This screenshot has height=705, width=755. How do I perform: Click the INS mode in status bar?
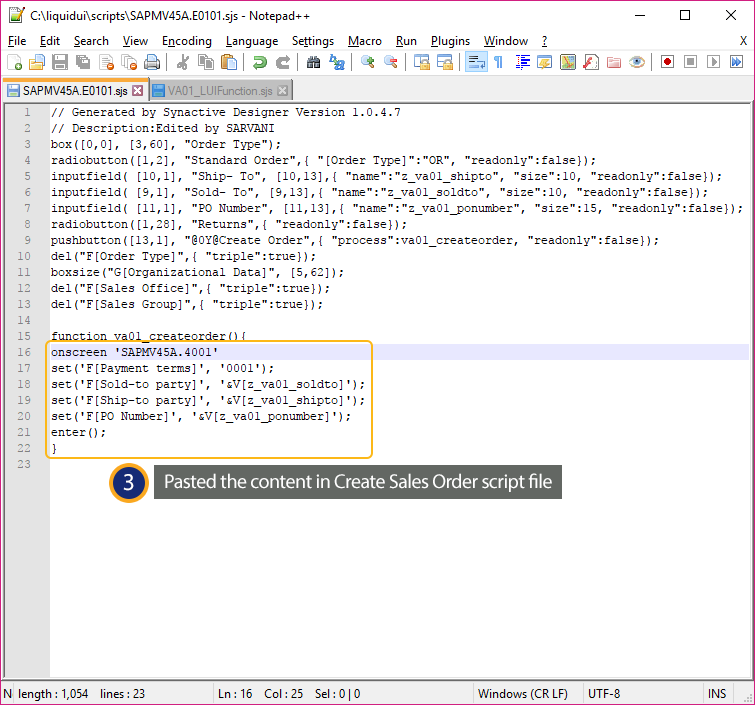[x=716, y=694]
